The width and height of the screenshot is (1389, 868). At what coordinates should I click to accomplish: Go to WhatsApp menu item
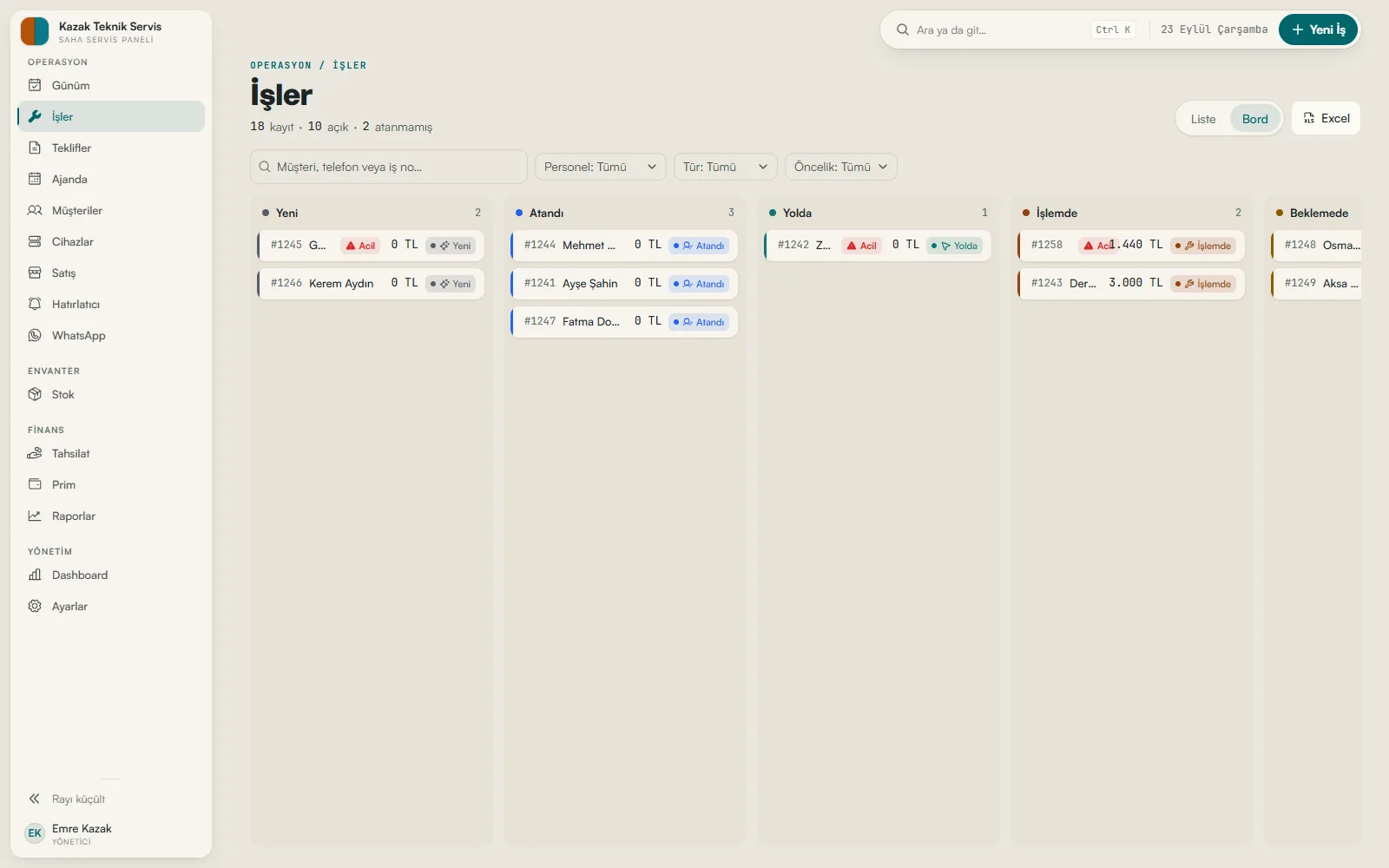coord(111,335)
